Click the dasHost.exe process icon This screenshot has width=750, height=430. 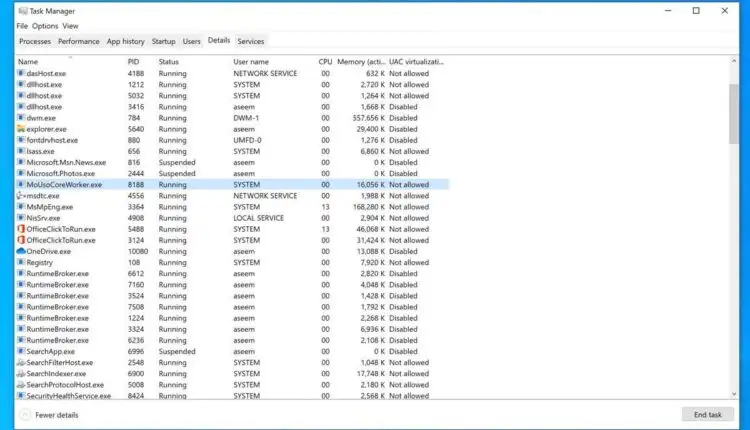coord(21,73)
